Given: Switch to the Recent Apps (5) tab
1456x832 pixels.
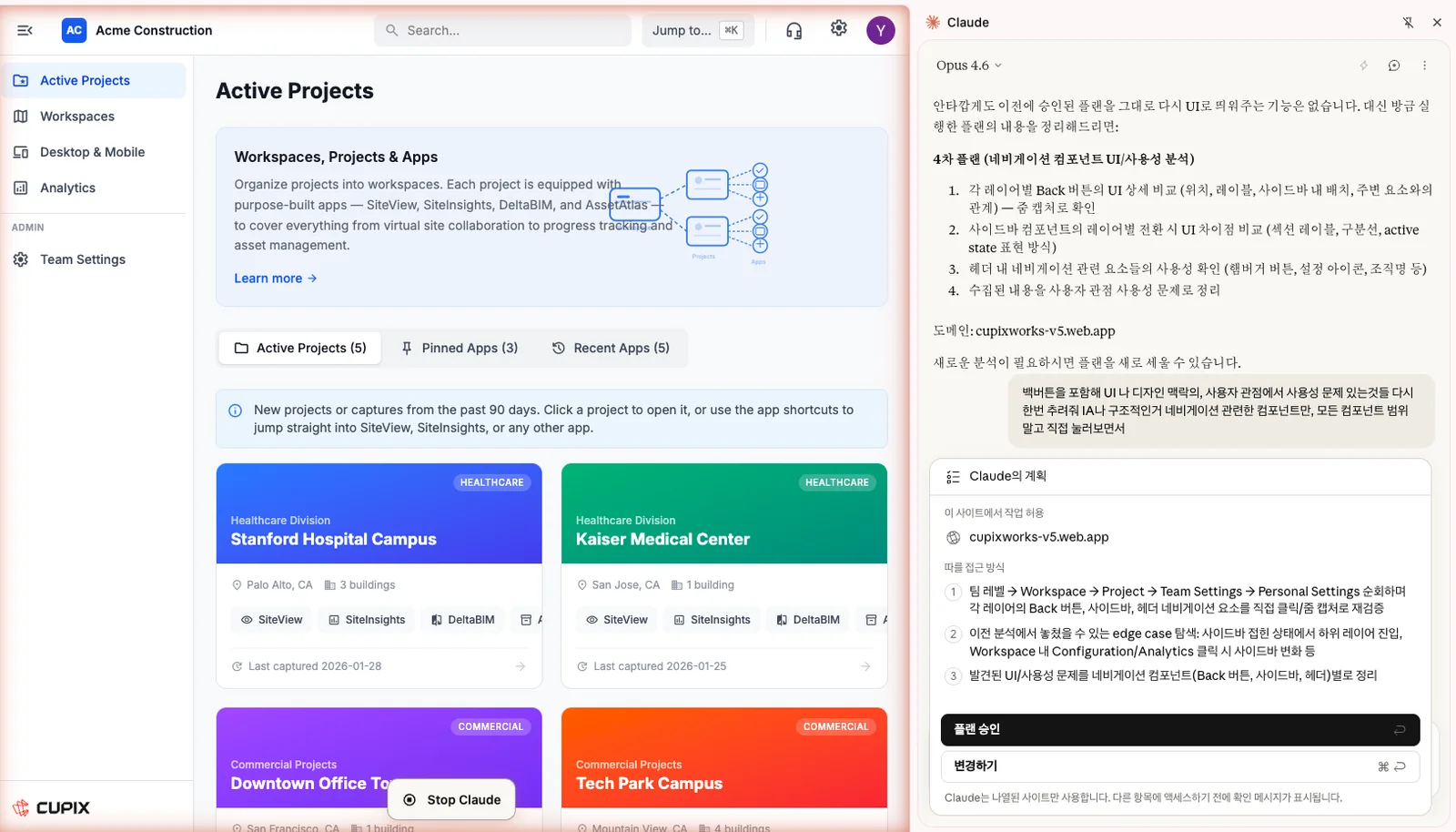Looking at the screenshot, I should click(612, 348).
